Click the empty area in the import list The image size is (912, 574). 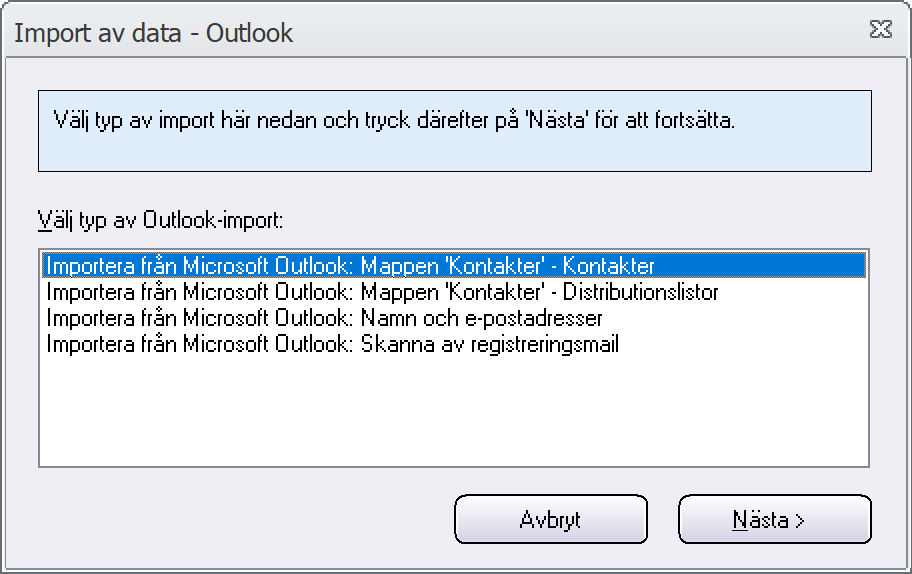(x=454, y=410)
